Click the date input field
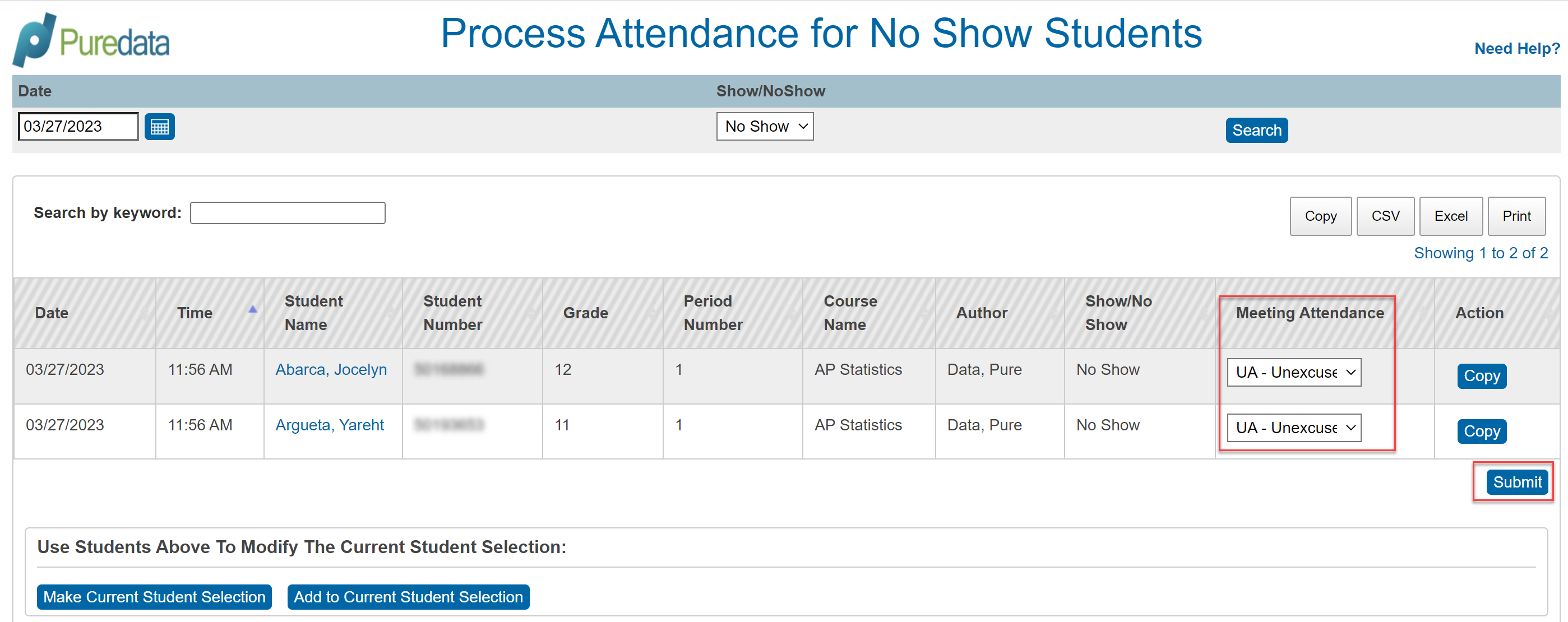Viewport: 1568px width, 622px height. tap(77, 126)
